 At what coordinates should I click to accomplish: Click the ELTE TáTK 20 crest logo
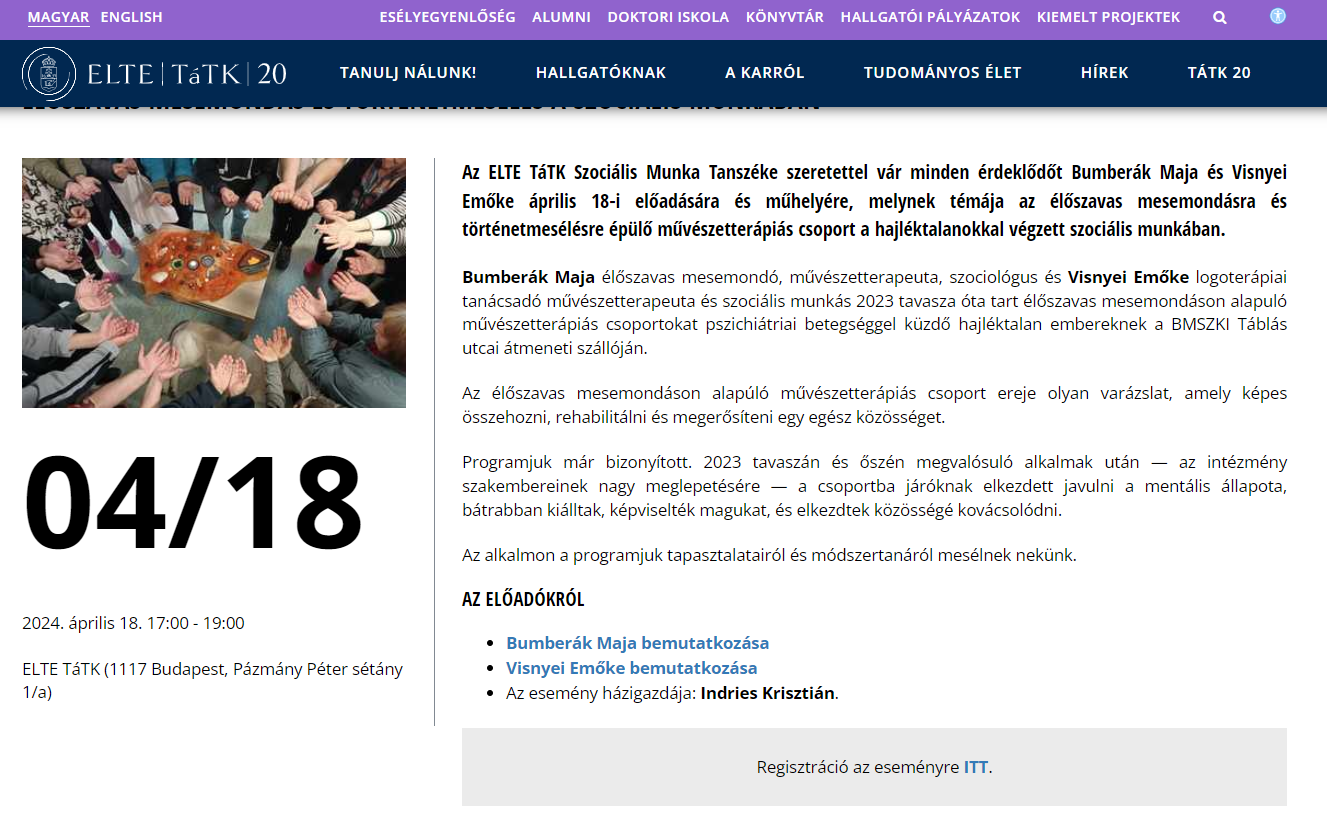[x=155, y=73]
